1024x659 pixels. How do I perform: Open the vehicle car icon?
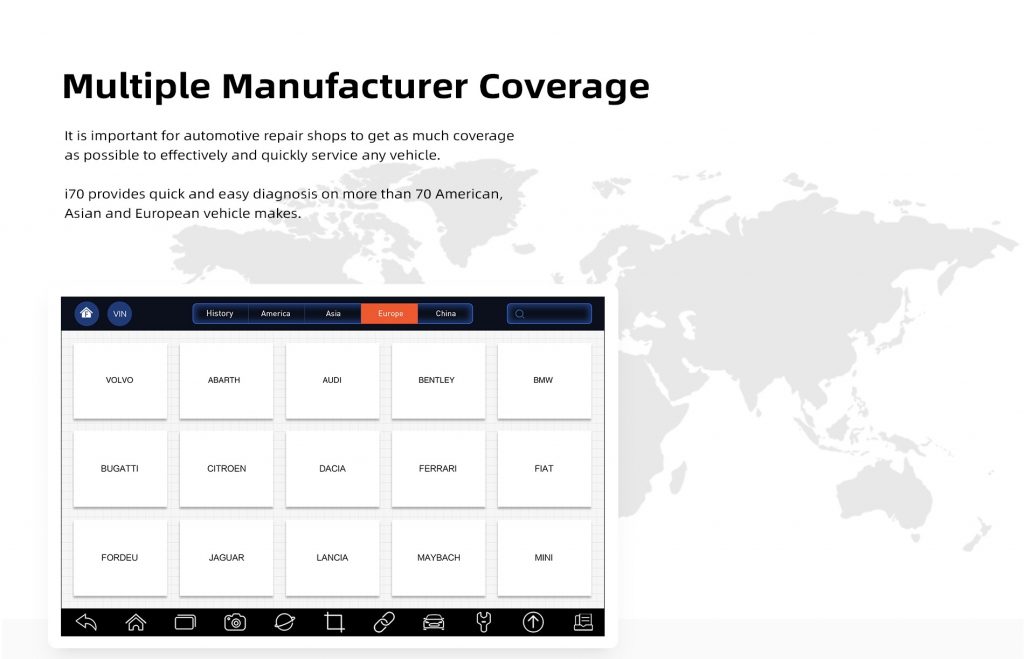(x=434, y=622)
